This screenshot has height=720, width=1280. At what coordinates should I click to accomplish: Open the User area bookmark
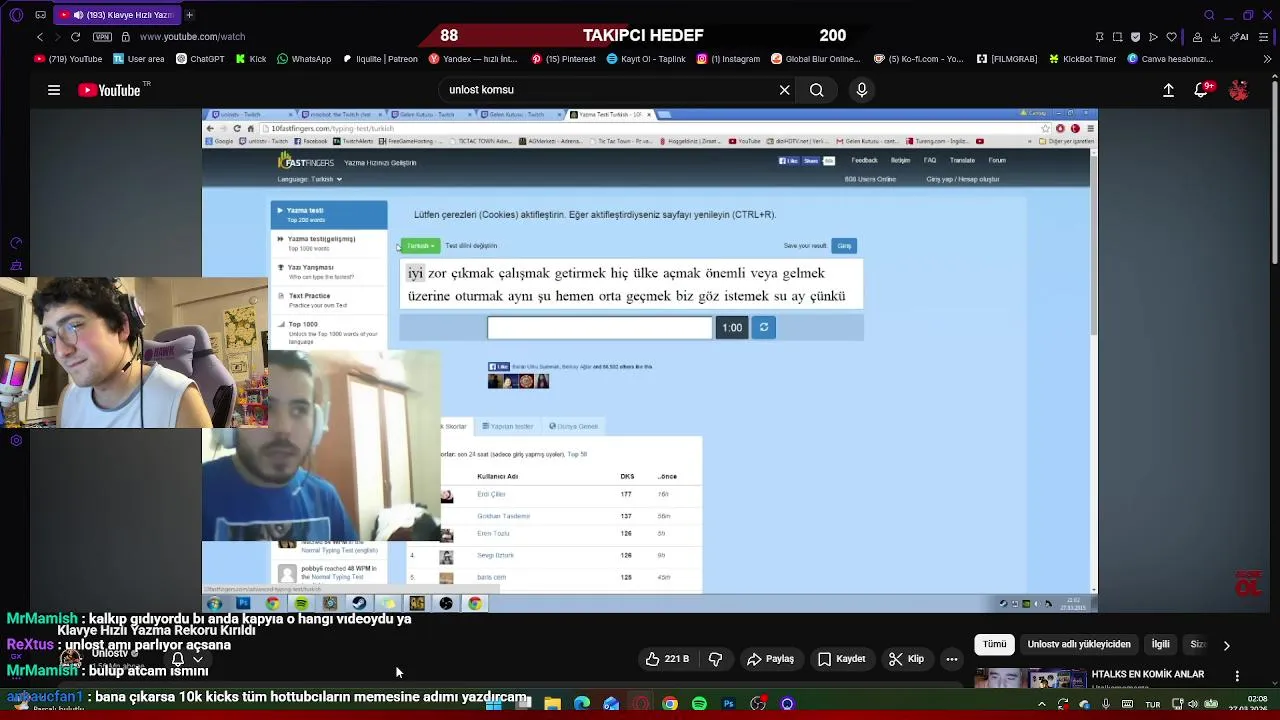tap(138, 59)
